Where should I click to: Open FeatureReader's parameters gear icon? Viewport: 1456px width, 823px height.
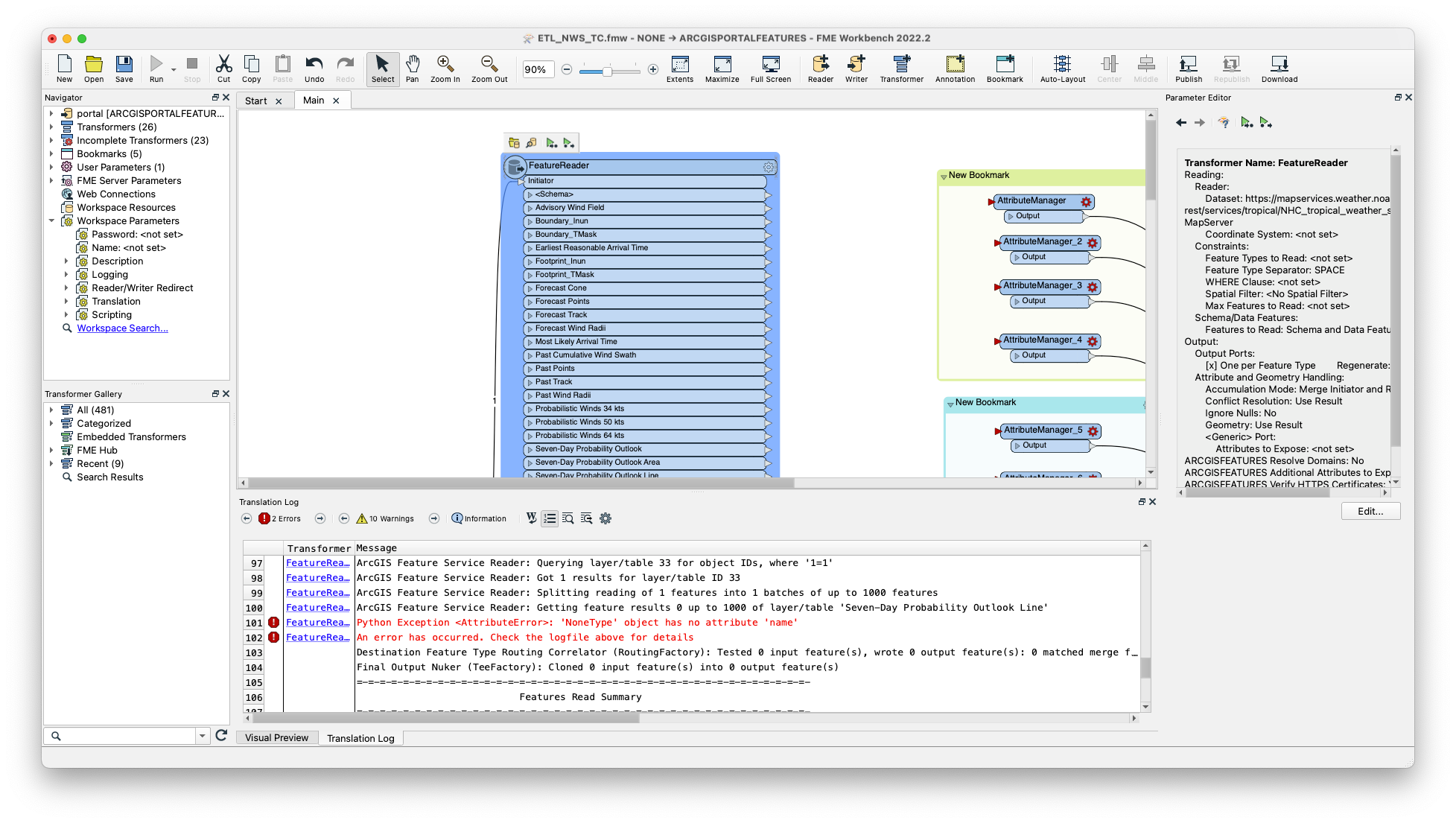(768, 167)
